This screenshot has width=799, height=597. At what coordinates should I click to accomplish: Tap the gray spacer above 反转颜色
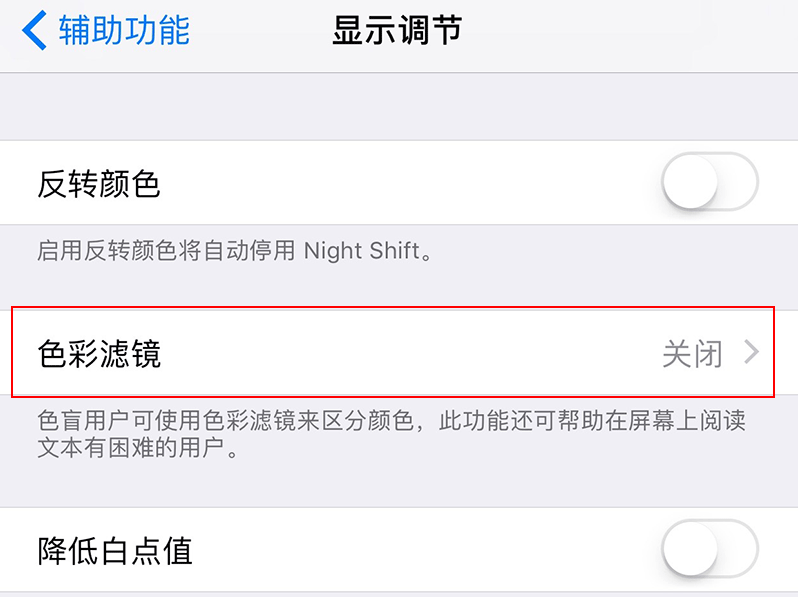[x=400, y=106]
